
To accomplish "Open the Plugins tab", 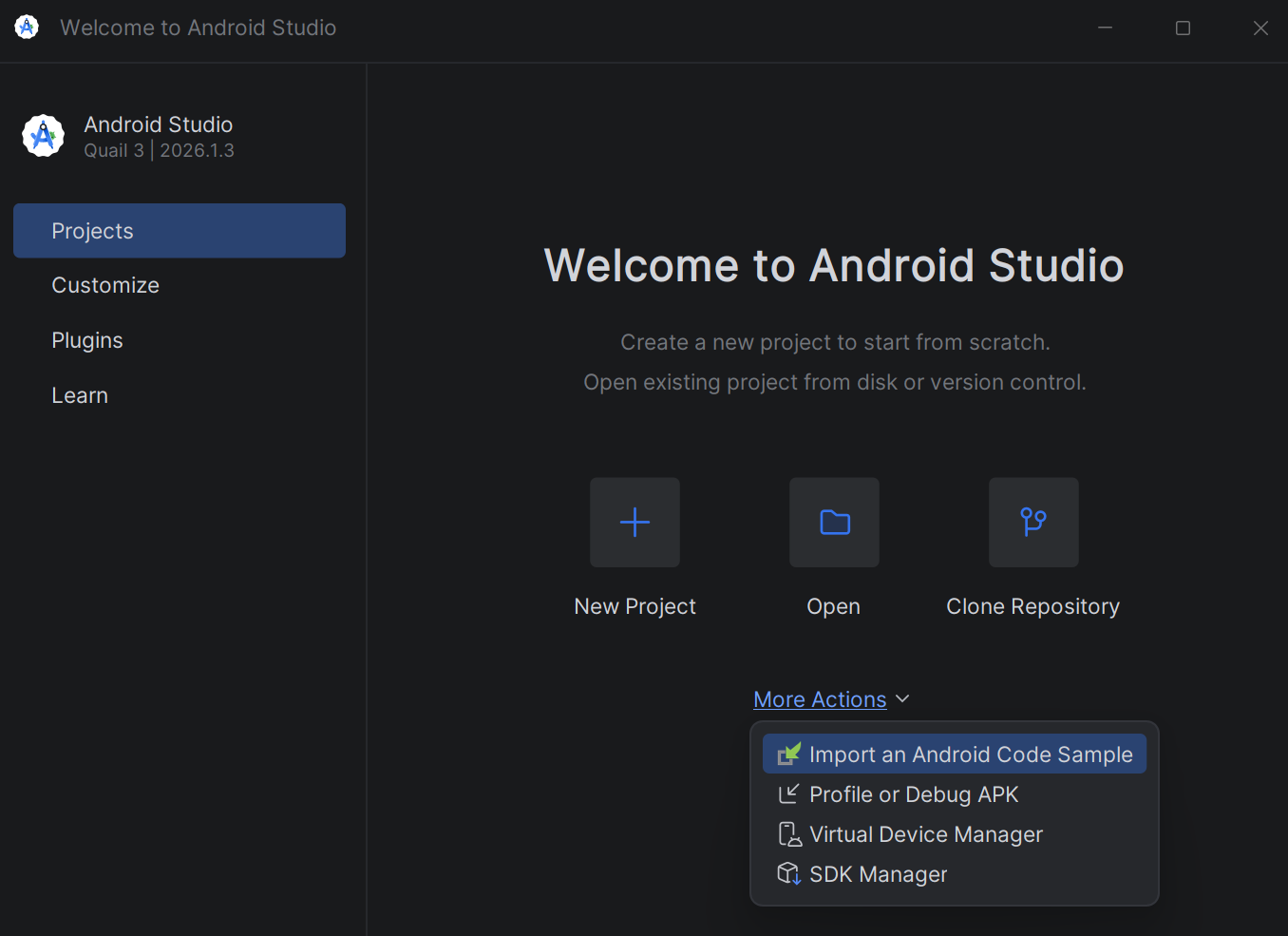I will 180,340.
